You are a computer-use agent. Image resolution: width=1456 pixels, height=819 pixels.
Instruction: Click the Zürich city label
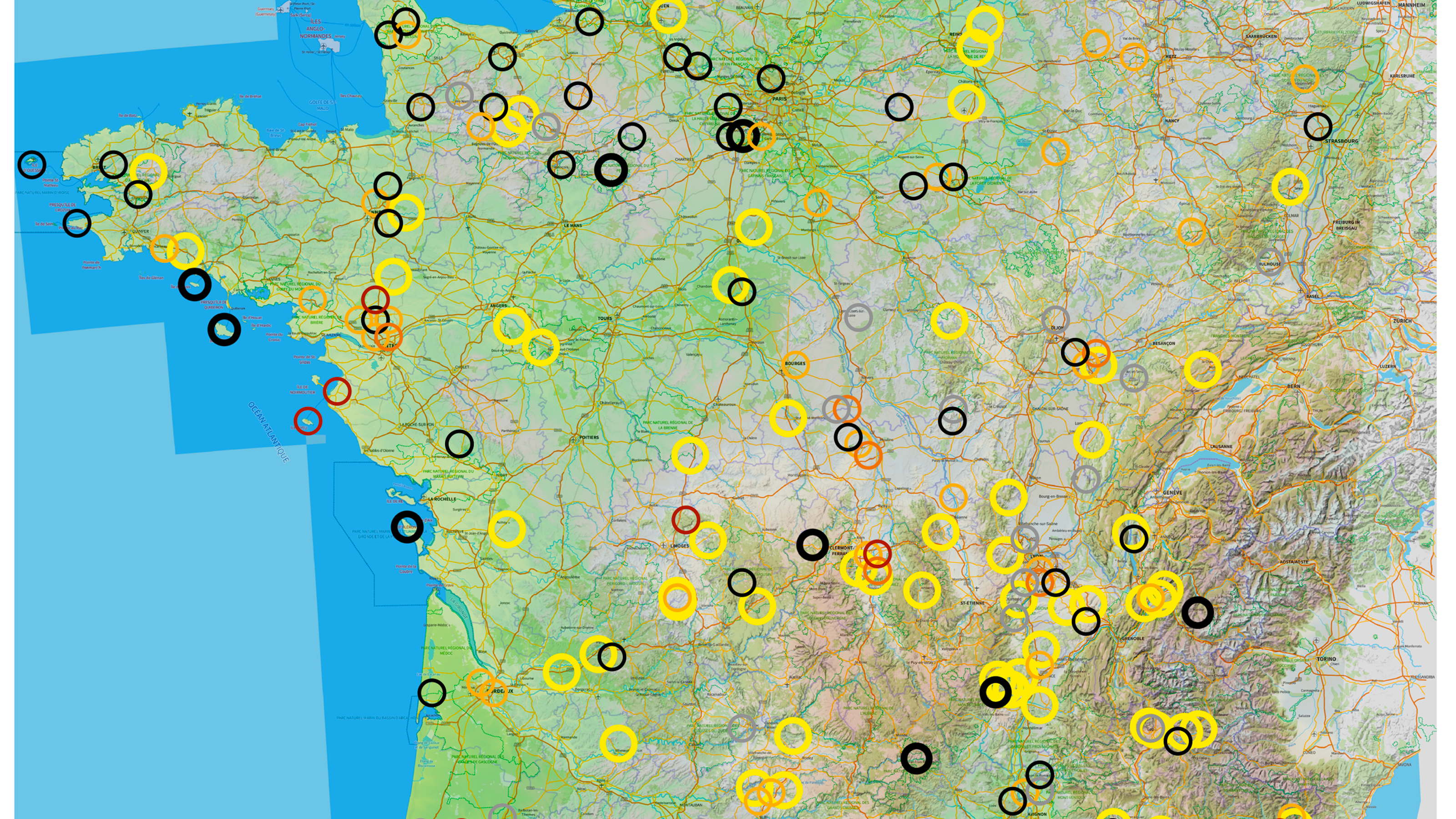click(x=1402, y=321)
